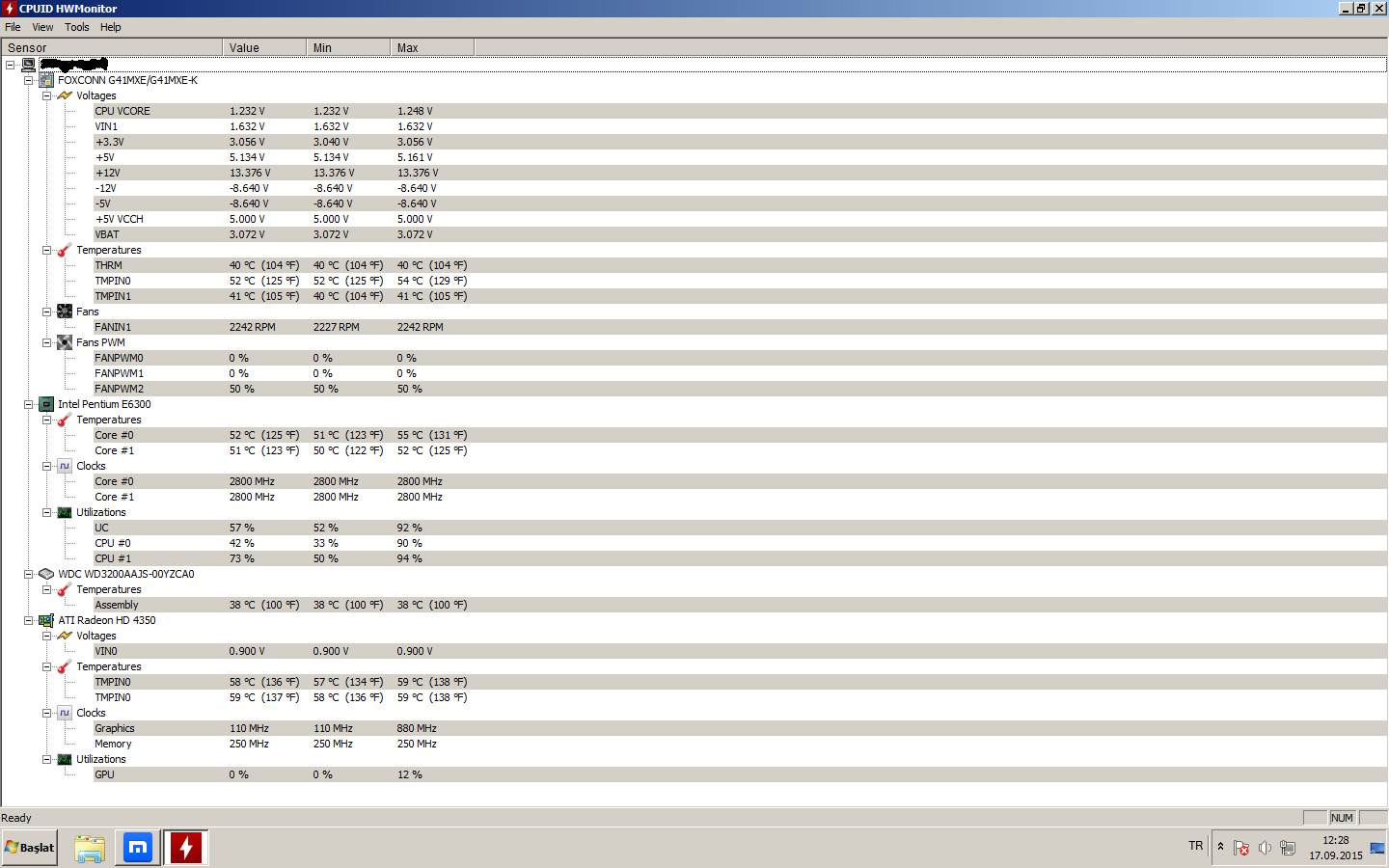Collapse the Intel Pentium E6300 node
Viewport: 1389px width, 868px height.
pyautogui.click(x=28, y=404)
